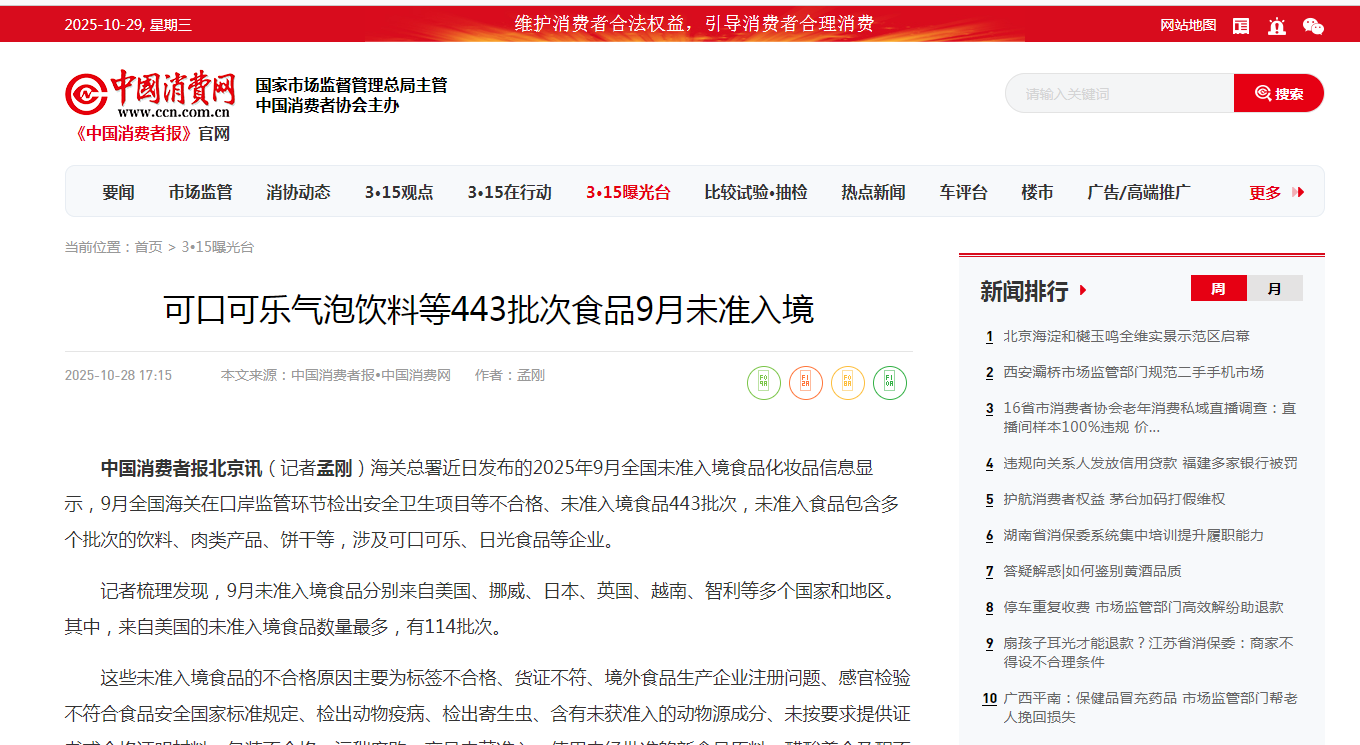
Task: Click the 中国消费网 logo
Action: coord(152,96)
